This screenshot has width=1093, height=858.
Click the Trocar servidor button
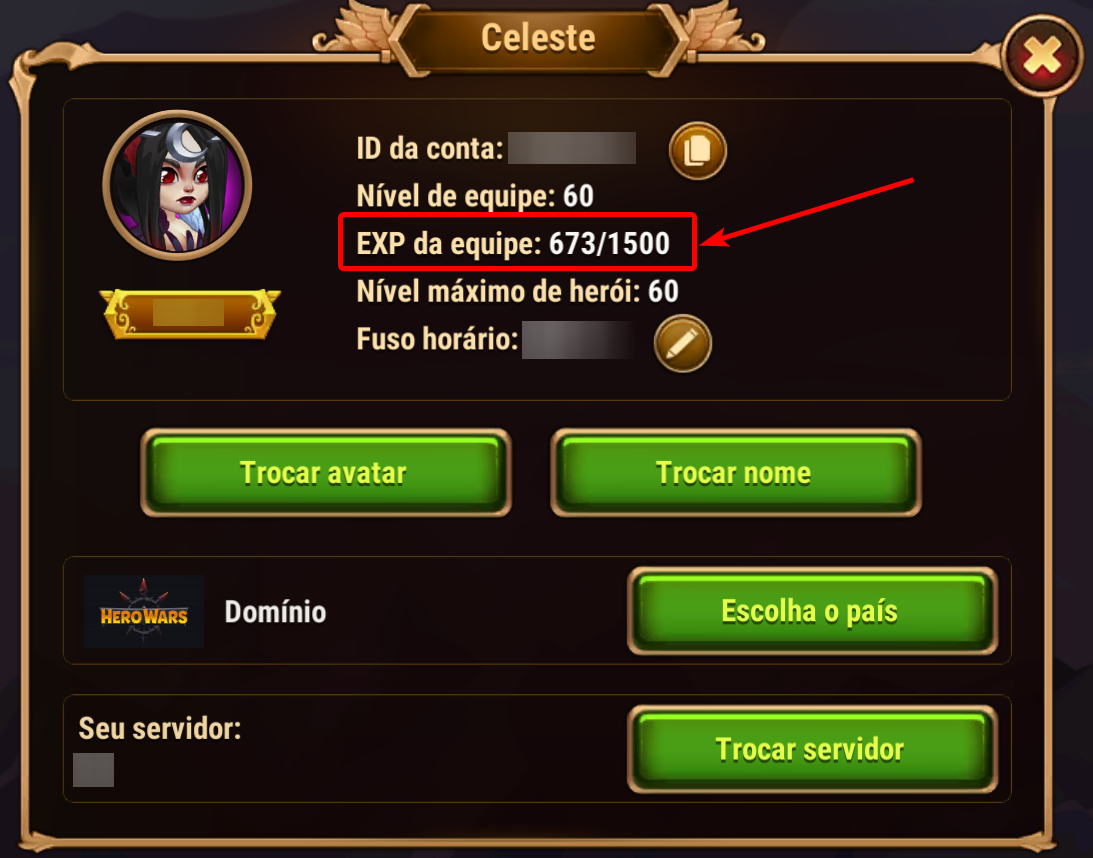pyautogui.click(x=812, y=749)
